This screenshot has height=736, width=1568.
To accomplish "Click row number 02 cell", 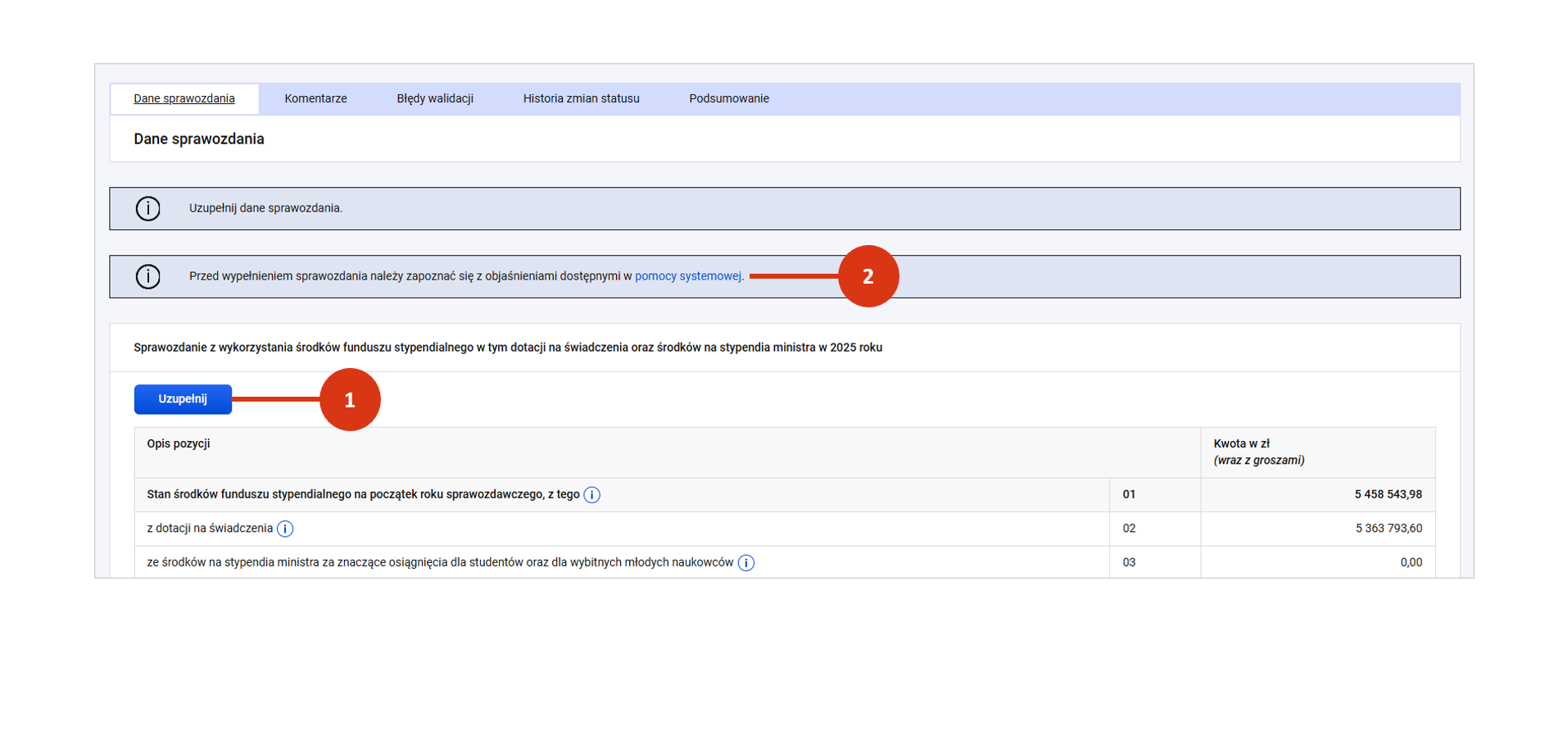I will [x=1129, y=529].
